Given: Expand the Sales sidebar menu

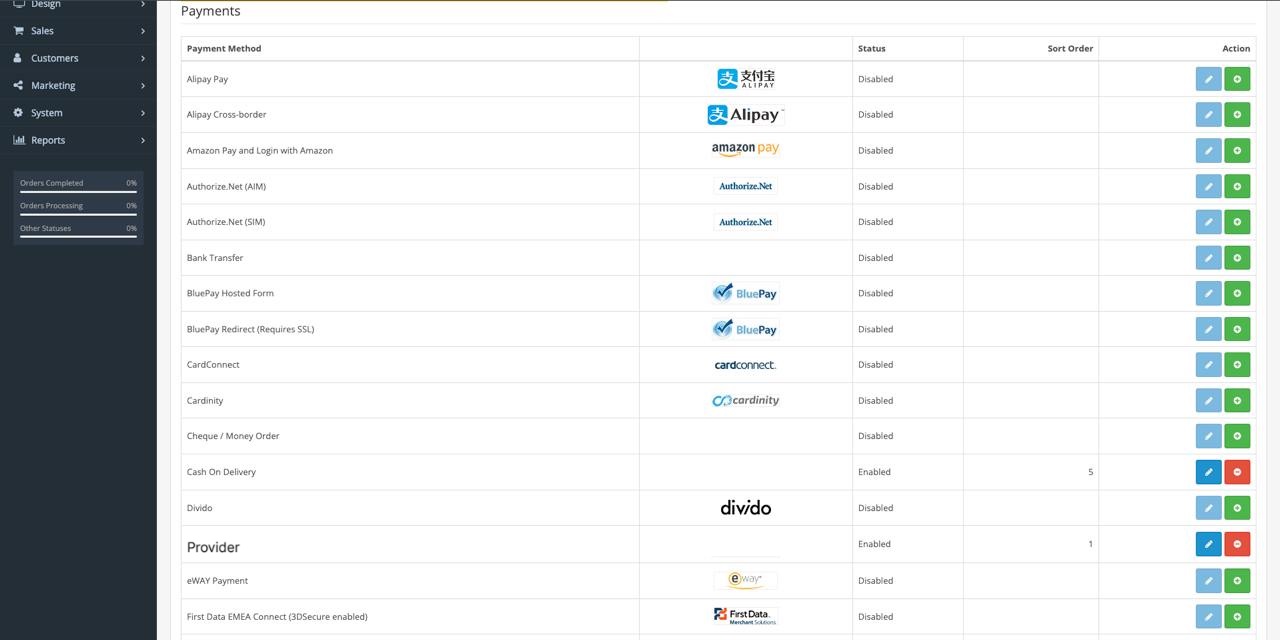Looking at the screenshot, I should coord(78,31).
